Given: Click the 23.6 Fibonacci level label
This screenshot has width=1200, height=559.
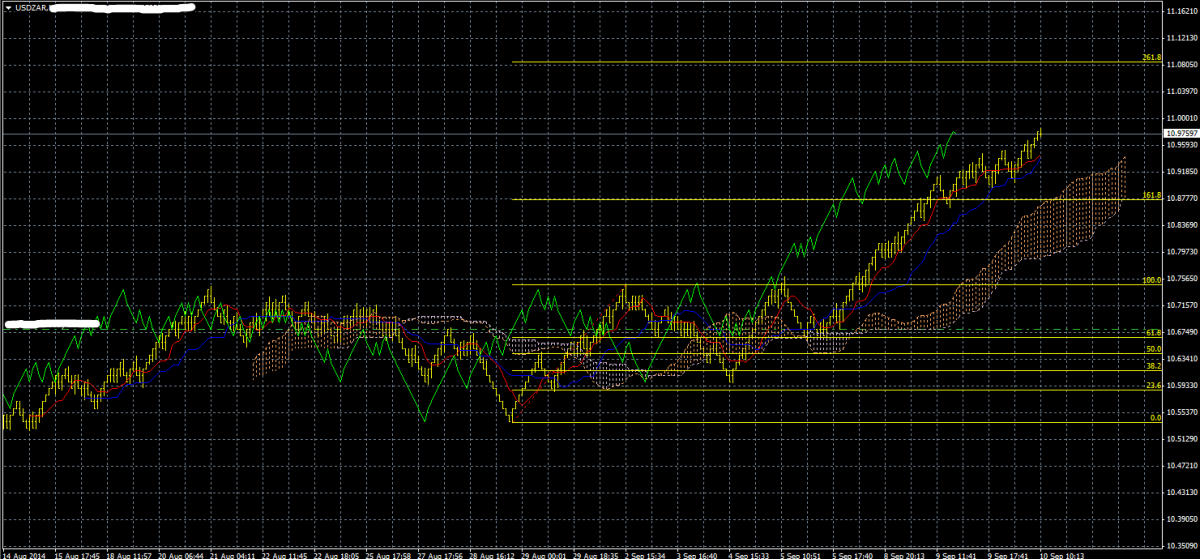Looking at the screenshot, I should coord(1152,385).
